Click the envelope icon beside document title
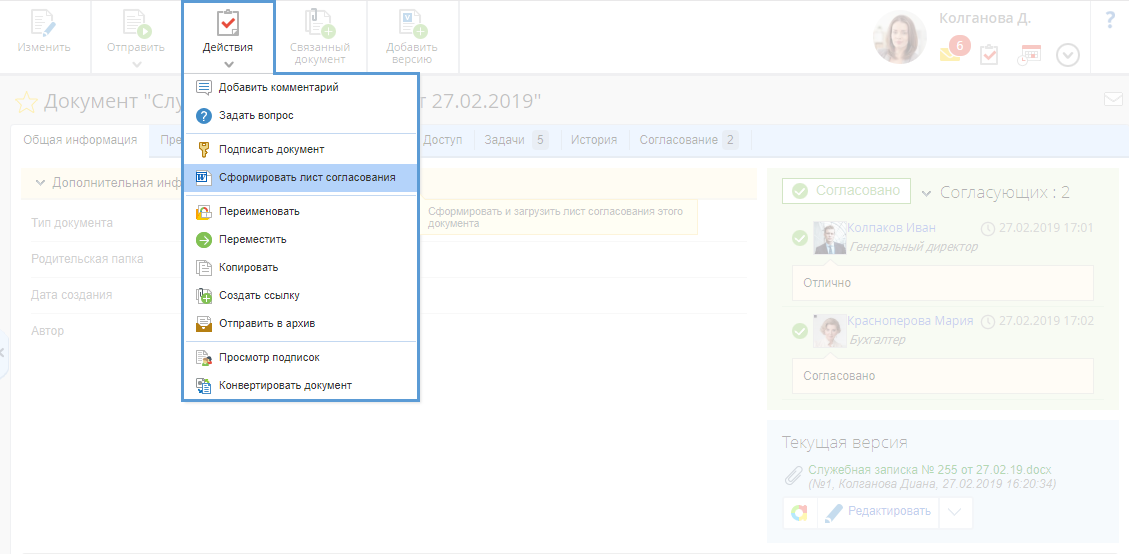 [x=1112, y=99]
